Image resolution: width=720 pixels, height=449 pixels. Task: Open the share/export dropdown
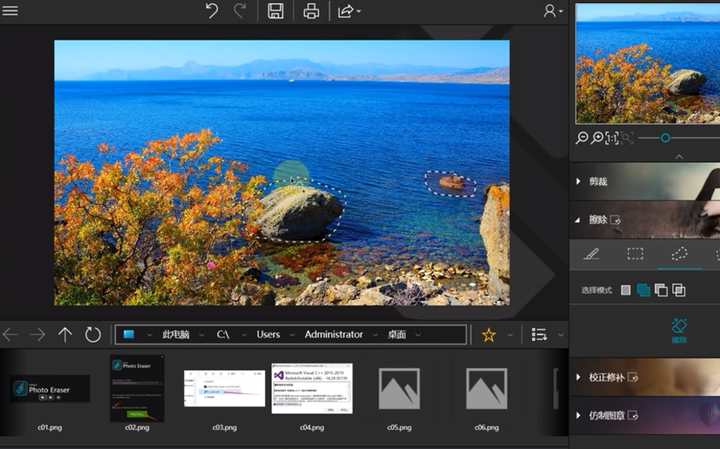pos(348,11)
